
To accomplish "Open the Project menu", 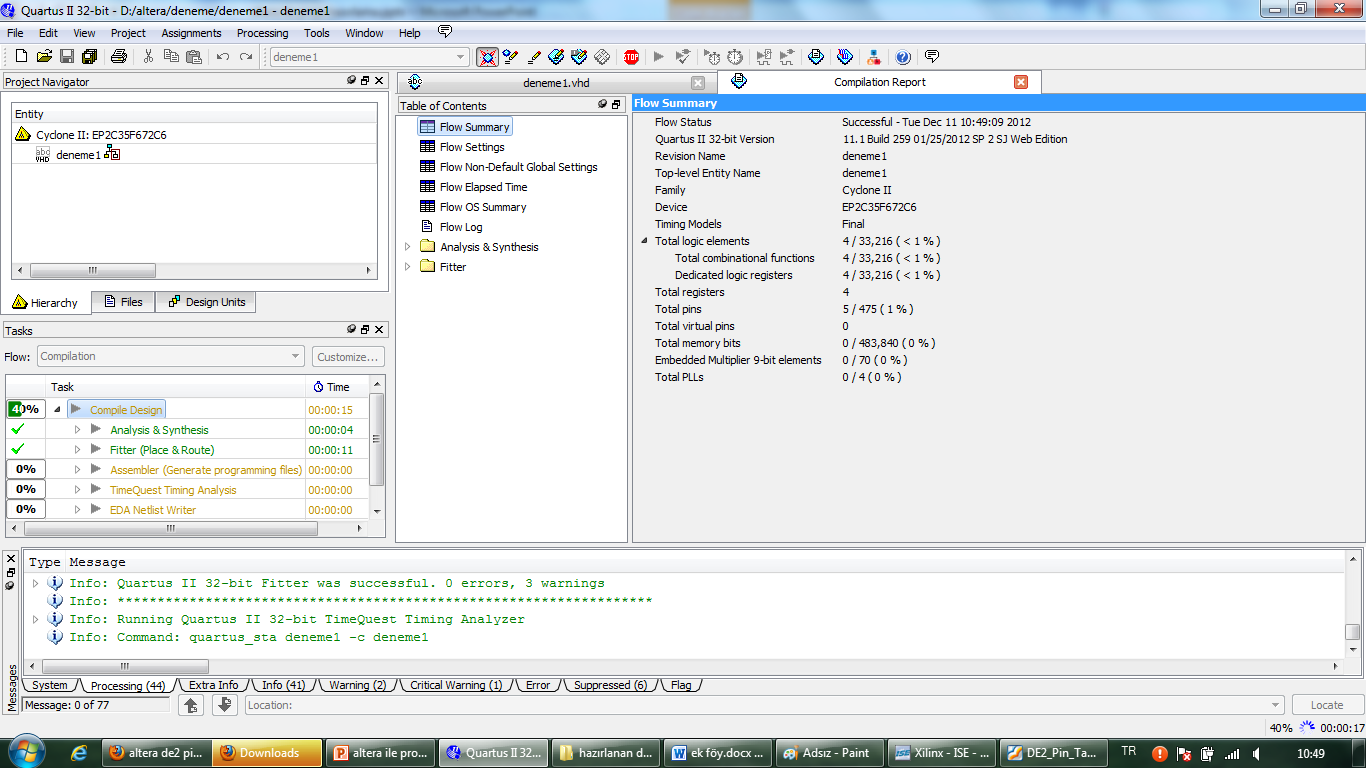I will (x=128, y=33).
